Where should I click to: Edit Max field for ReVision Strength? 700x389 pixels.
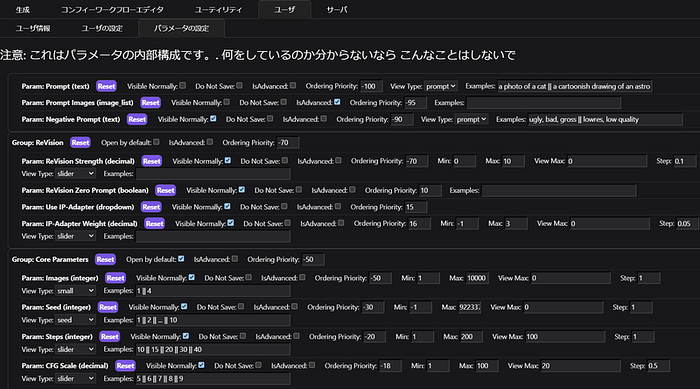coord(513,161)
